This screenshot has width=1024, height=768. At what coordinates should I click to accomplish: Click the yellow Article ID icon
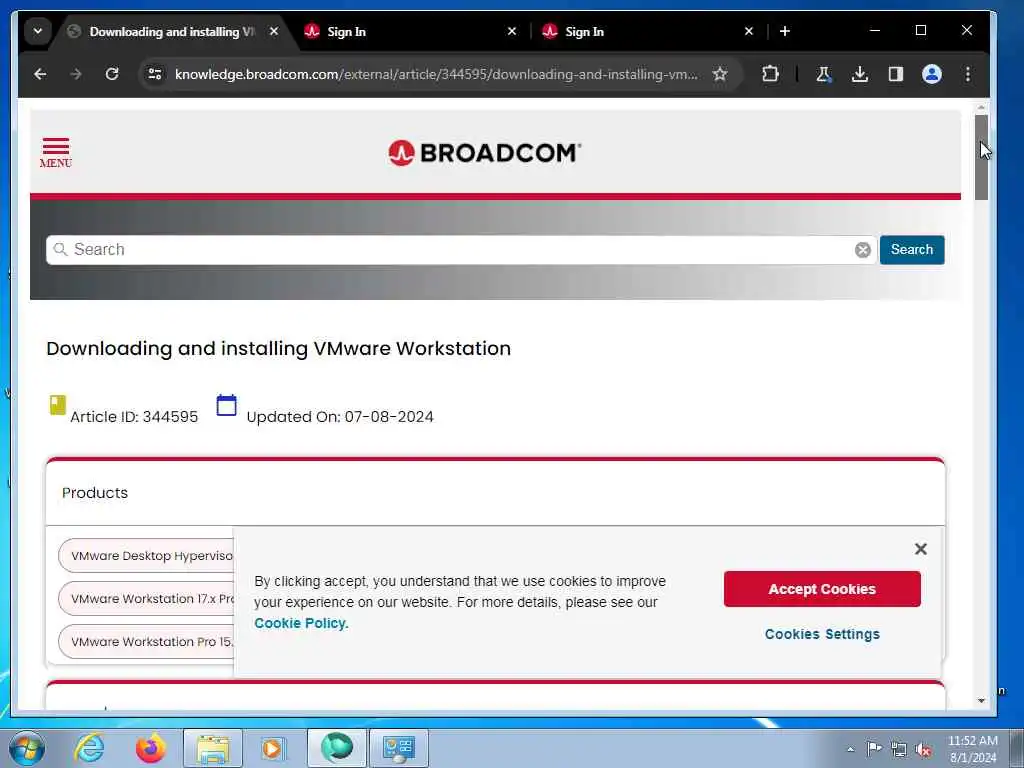(x=57, y=405)
